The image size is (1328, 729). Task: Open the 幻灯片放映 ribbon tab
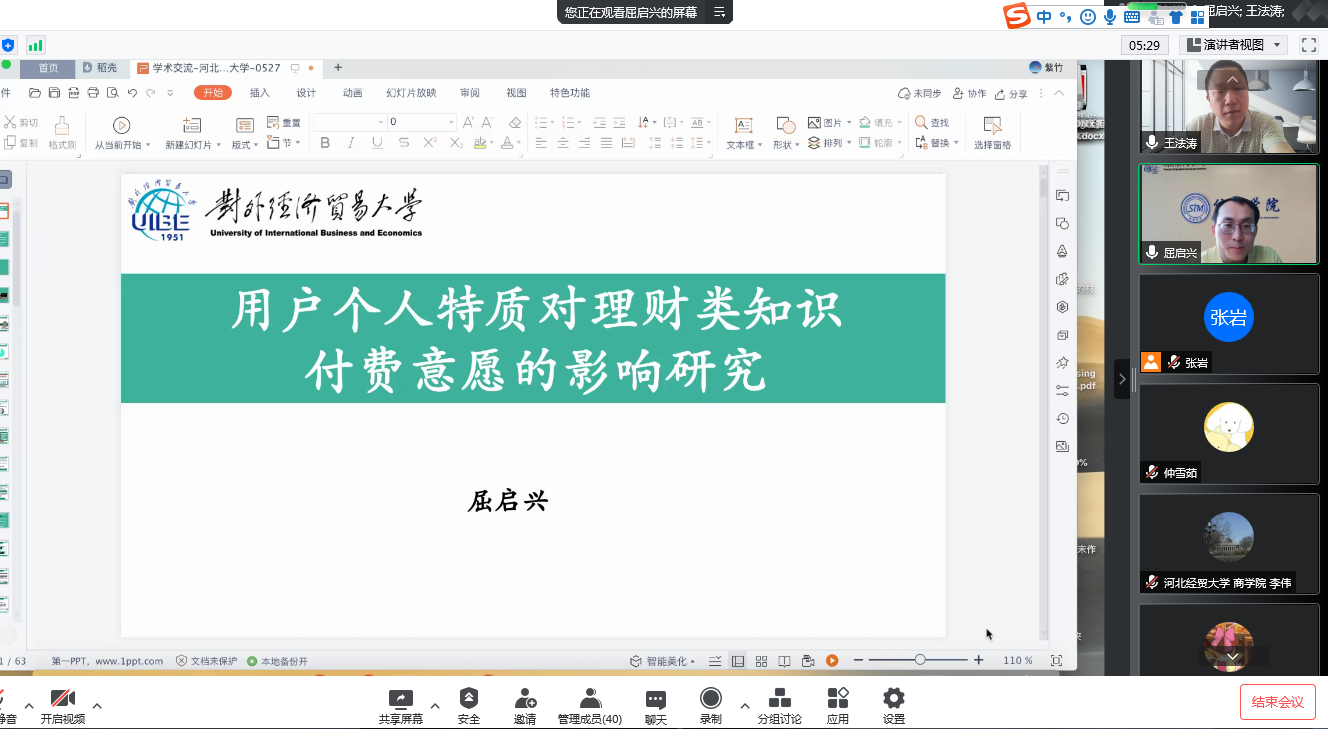411,93
